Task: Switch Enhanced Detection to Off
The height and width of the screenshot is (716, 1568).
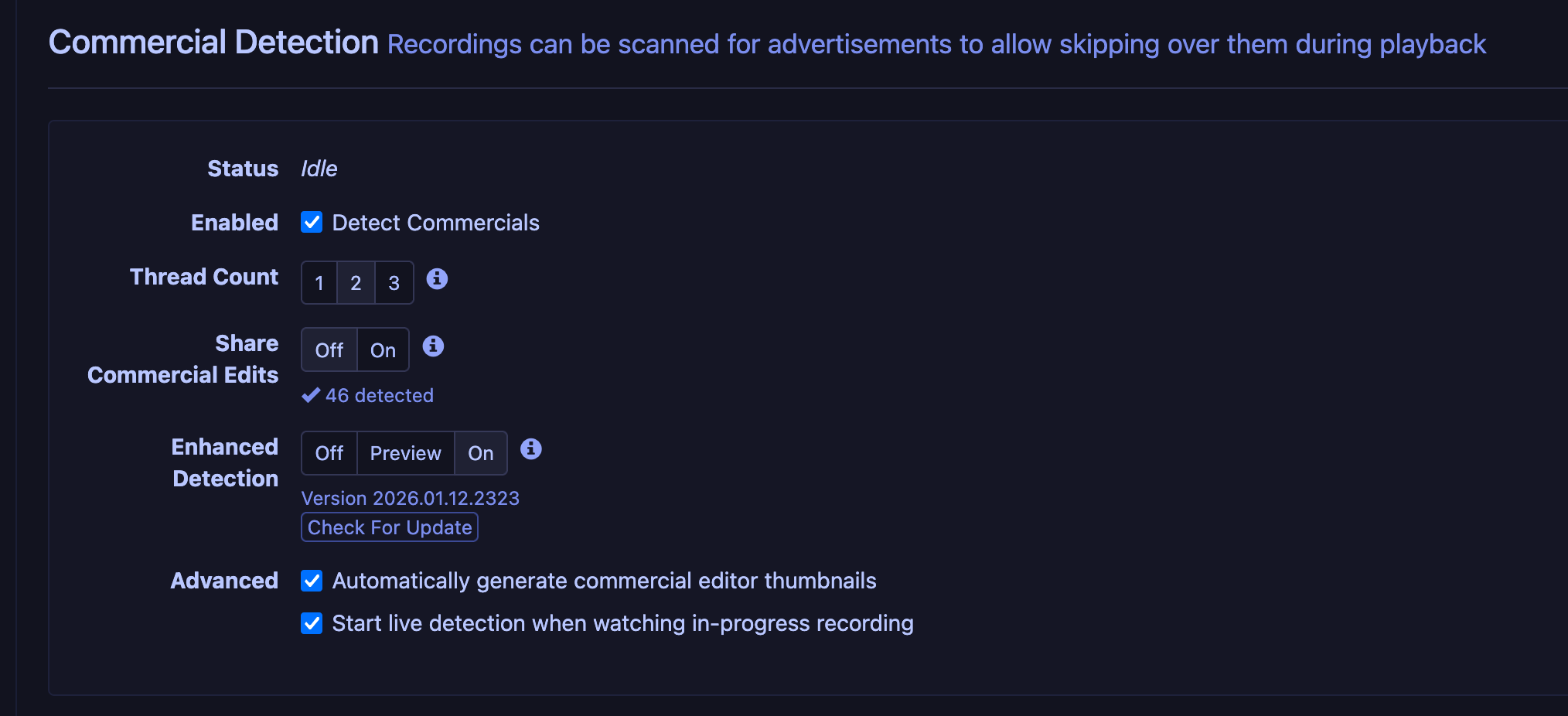Action: click(x=329, y=453)
